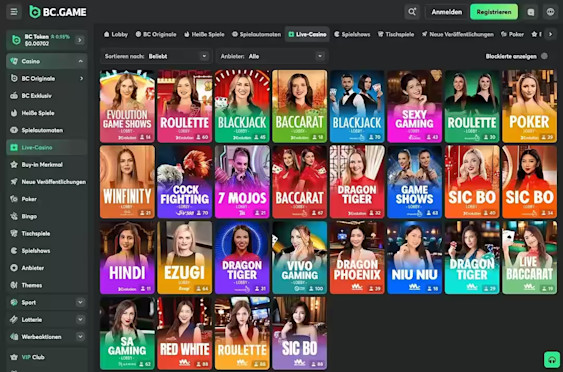Click the Sport ball icon

[x=14, y=302]
